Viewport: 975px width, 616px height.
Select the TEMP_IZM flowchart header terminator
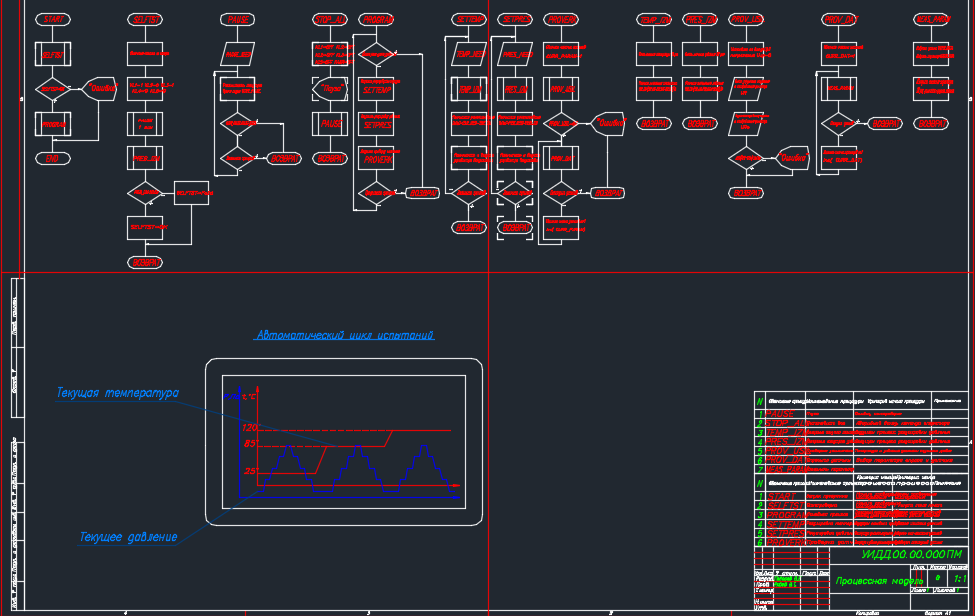pyautogui.click(x=655, y=19)
